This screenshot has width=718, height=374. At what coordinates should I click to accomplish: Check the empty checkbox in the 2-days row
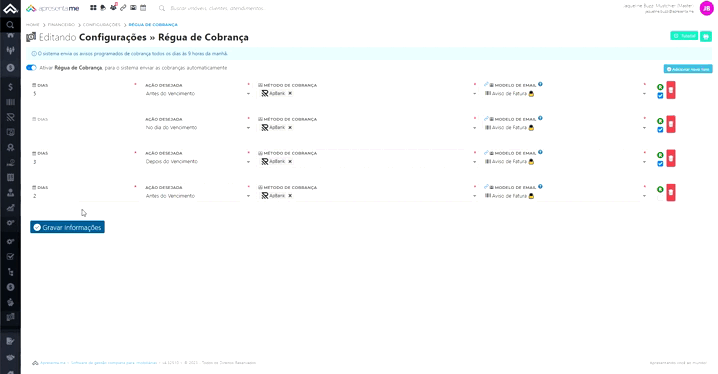coord(660,198)
